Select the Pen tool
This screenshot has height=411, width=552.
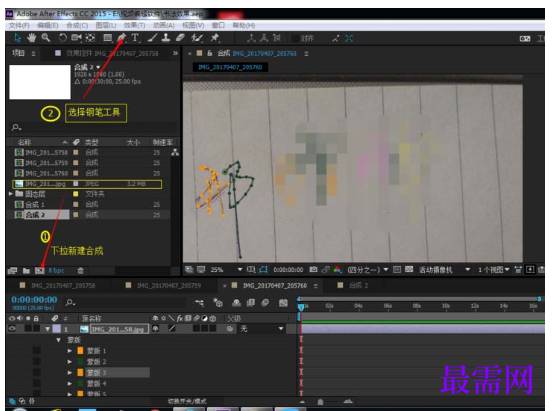(x=121, y=38)
